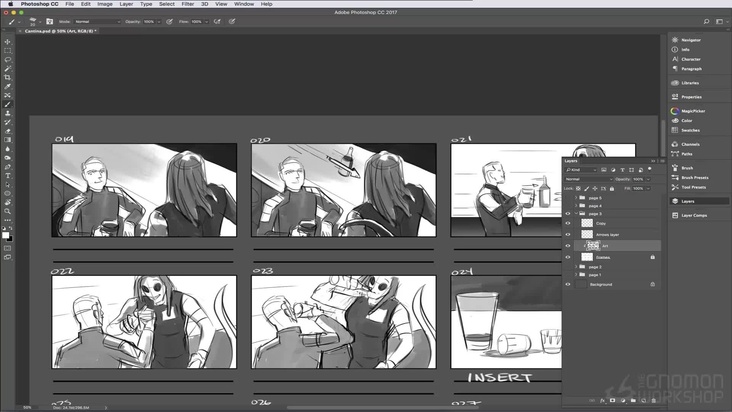
Task: Open the Window menu
Action: click(x=244, y=4)
